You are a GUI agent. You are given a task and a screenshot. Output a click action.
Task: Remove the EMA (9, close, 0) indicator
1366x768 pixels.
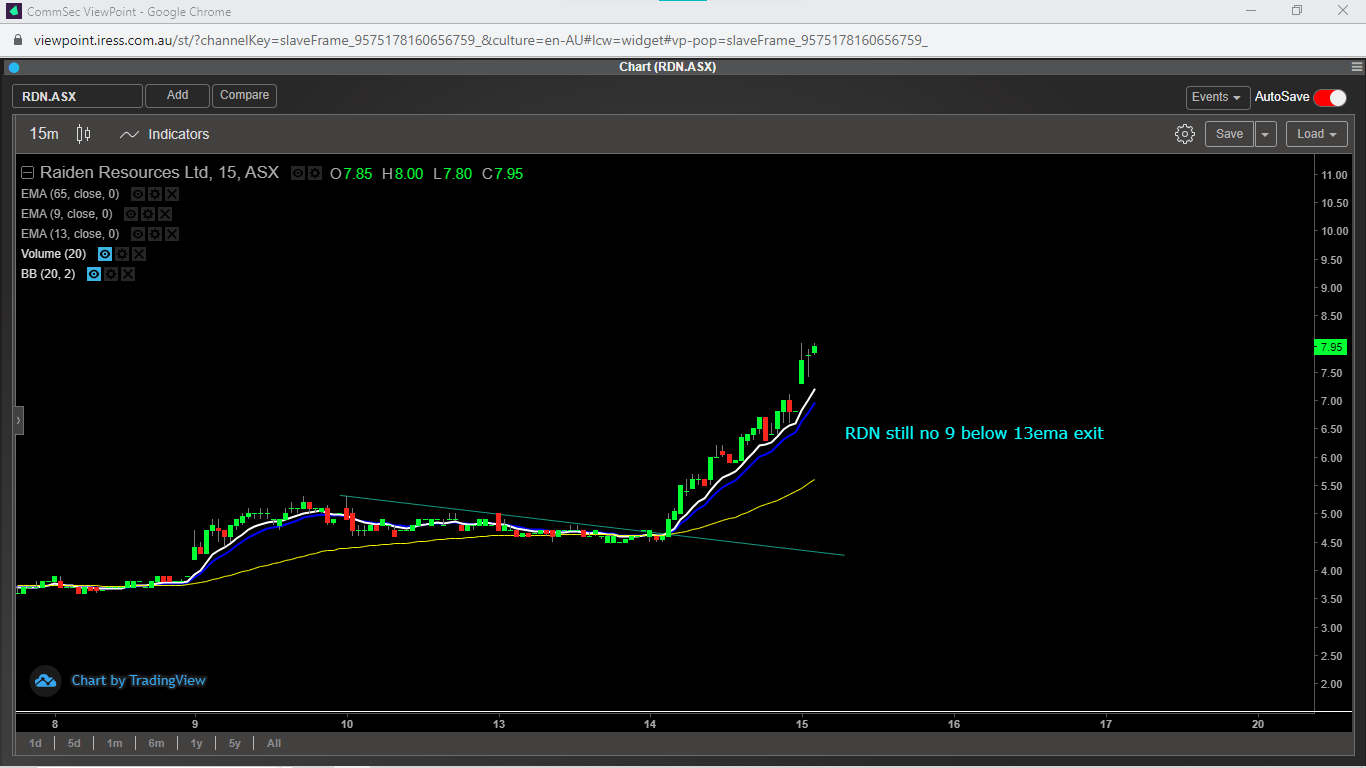(x=165, y=214)
